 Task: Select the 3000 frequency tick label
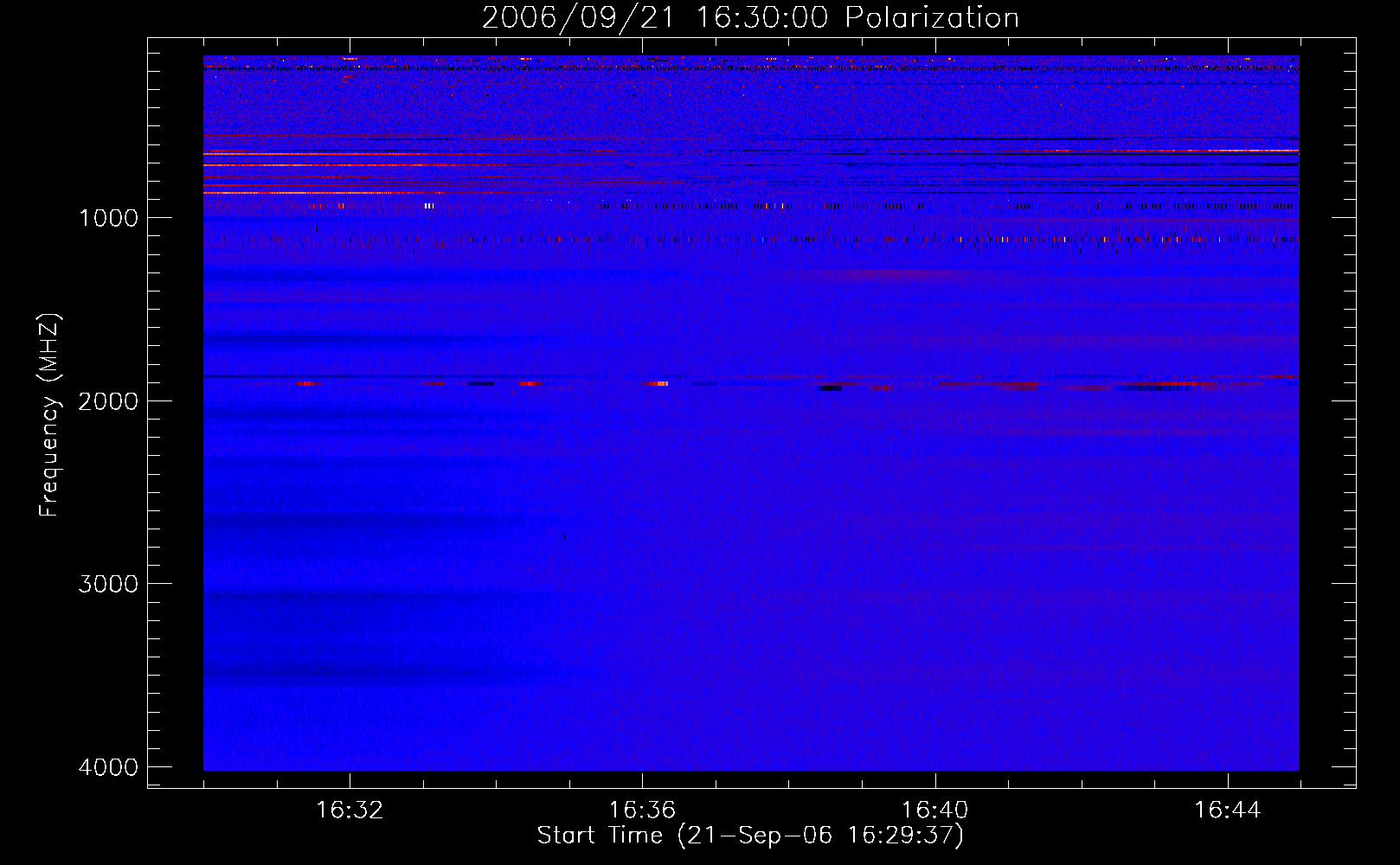(108, 584)
